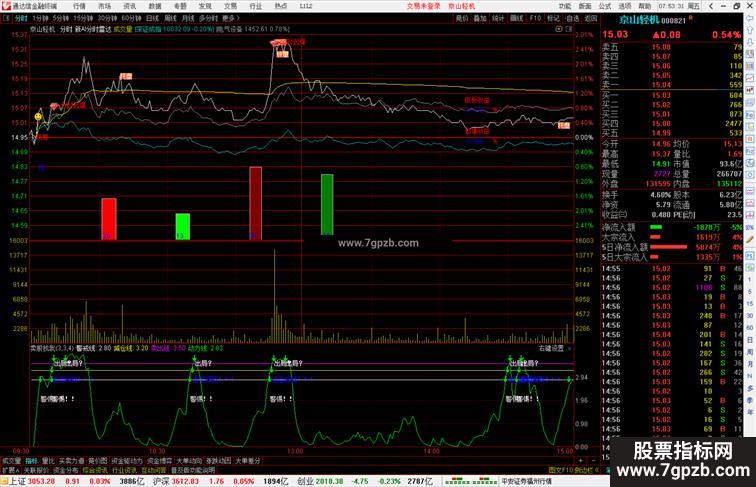Select the 15分钟 period tab
Screen dimensions: 756x487
point(83,18)
